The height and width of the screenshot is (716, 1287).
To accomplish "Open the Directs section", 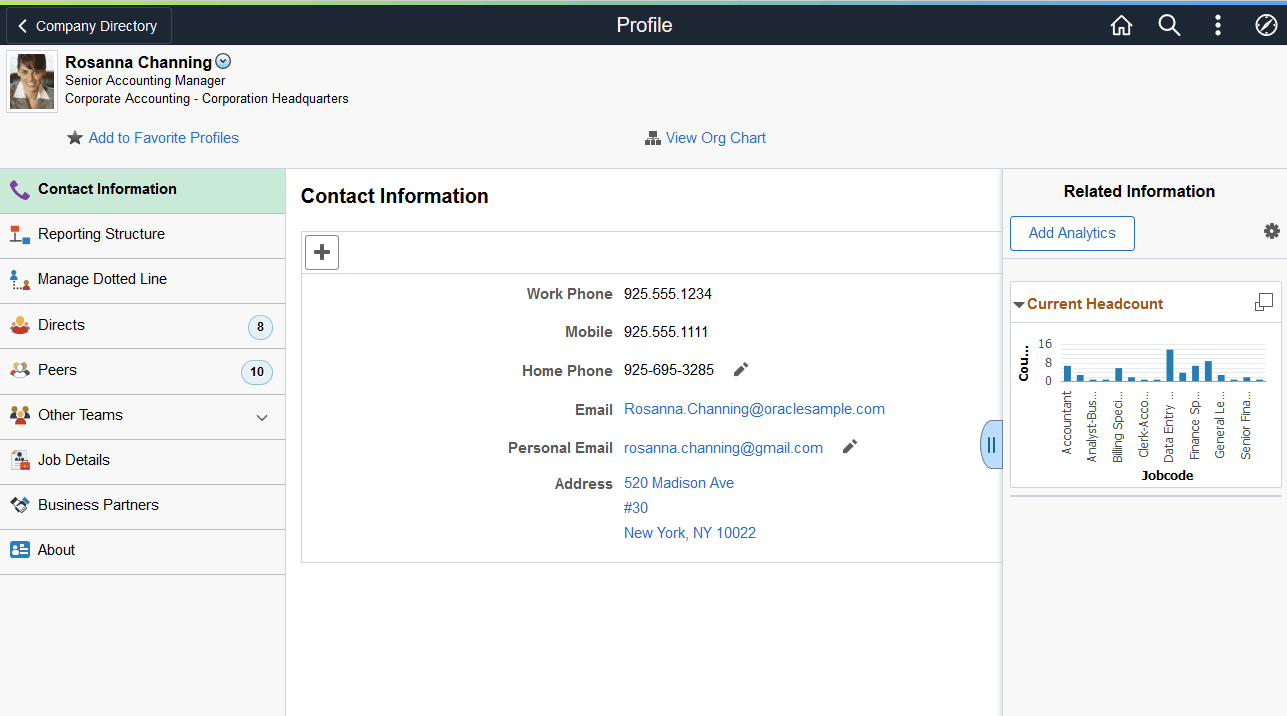I will point(62,324).
